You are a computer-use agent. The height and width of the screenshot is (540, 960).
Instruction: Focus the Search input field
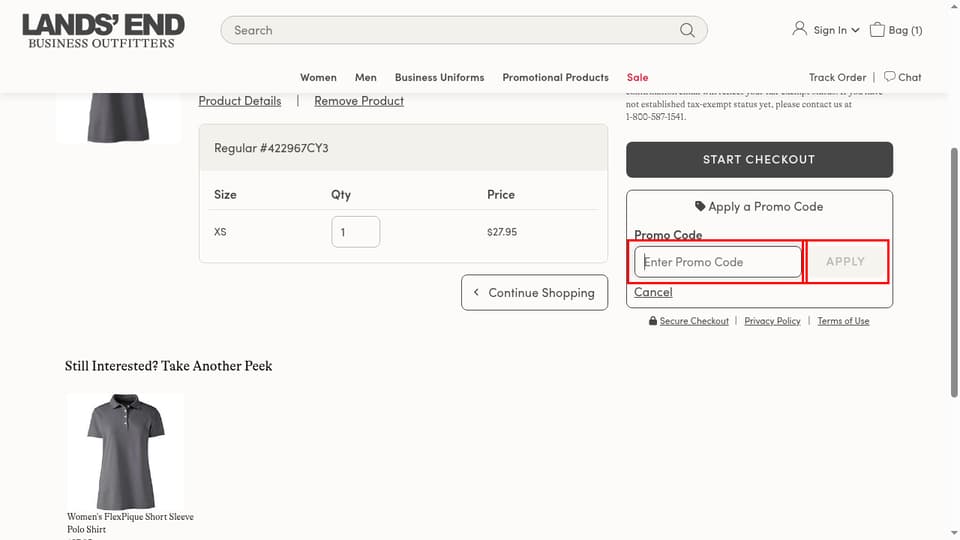[x=463, y=30]
